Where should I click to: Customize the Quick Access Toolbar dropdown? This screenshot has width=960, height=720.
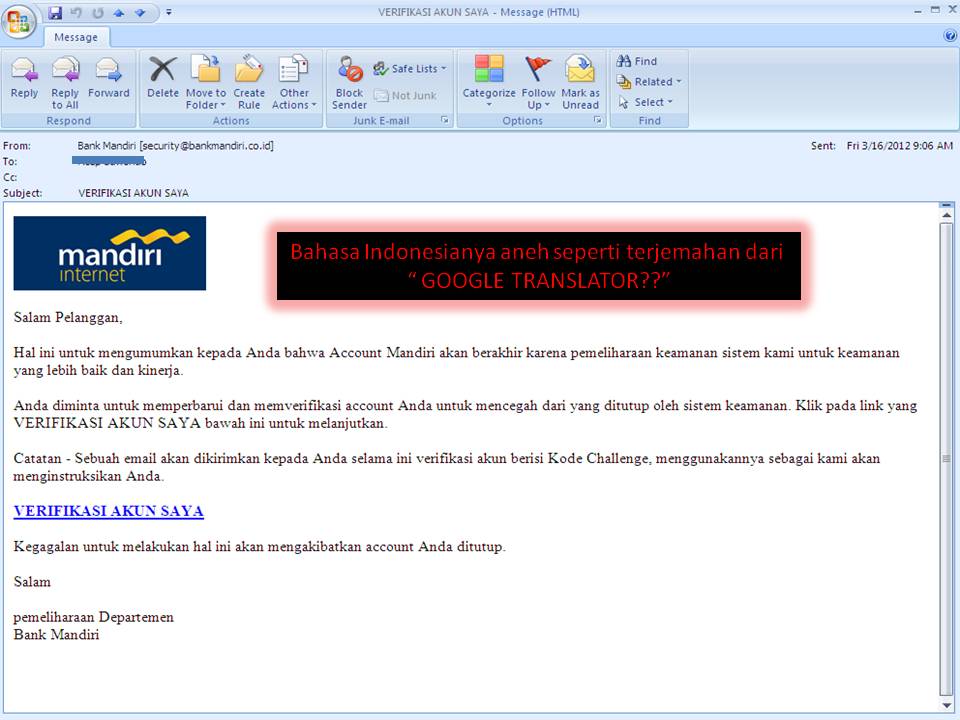[169, 12]
